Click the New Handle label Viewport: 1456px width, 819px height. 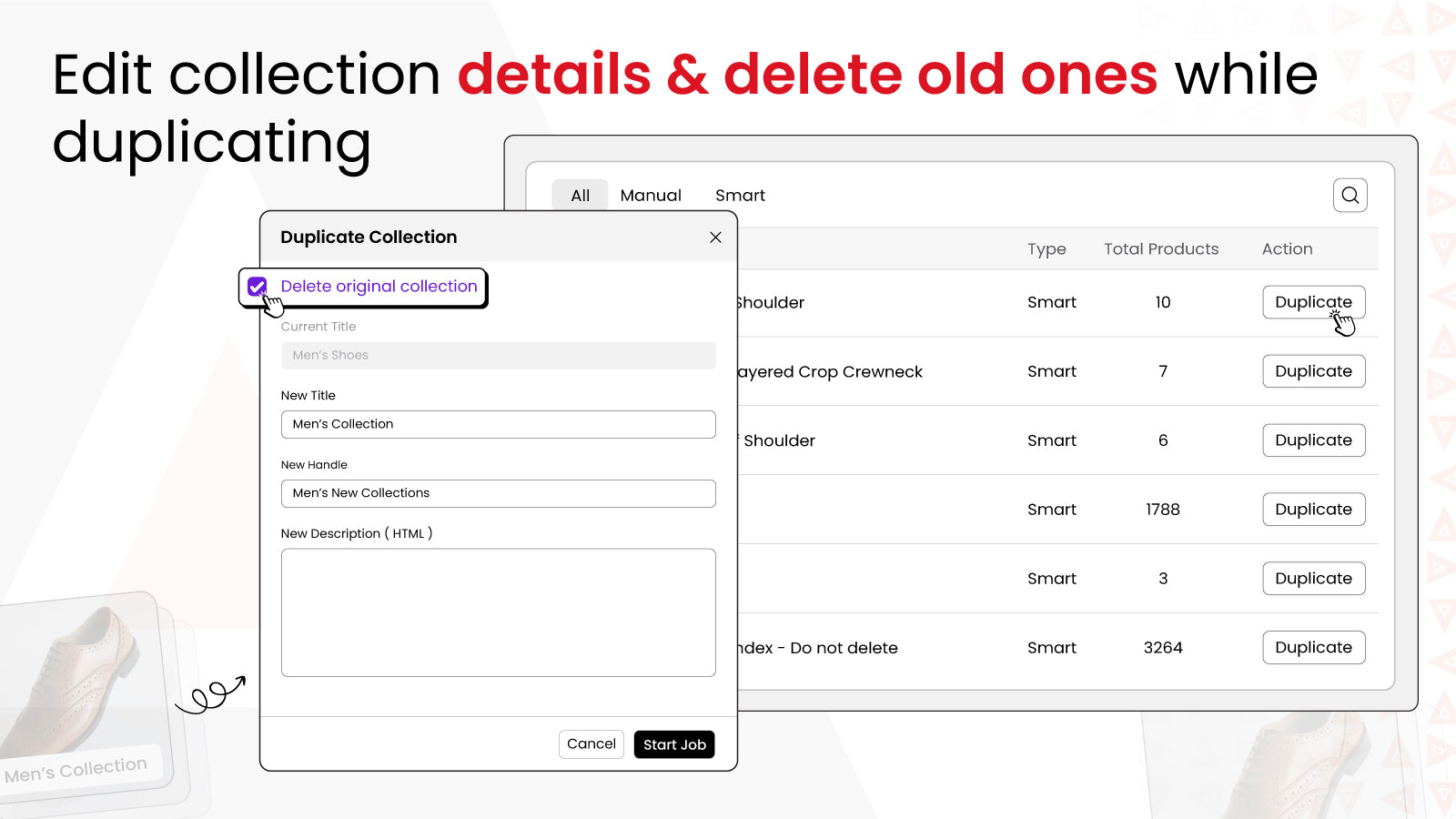tap(314, 465)
